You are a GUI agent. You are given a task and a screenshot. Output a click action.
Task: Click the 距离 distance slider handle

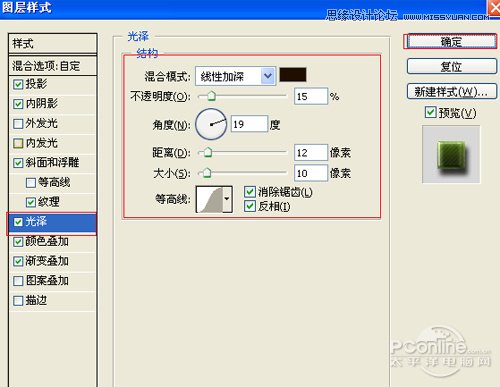click(x=208, y=153)
